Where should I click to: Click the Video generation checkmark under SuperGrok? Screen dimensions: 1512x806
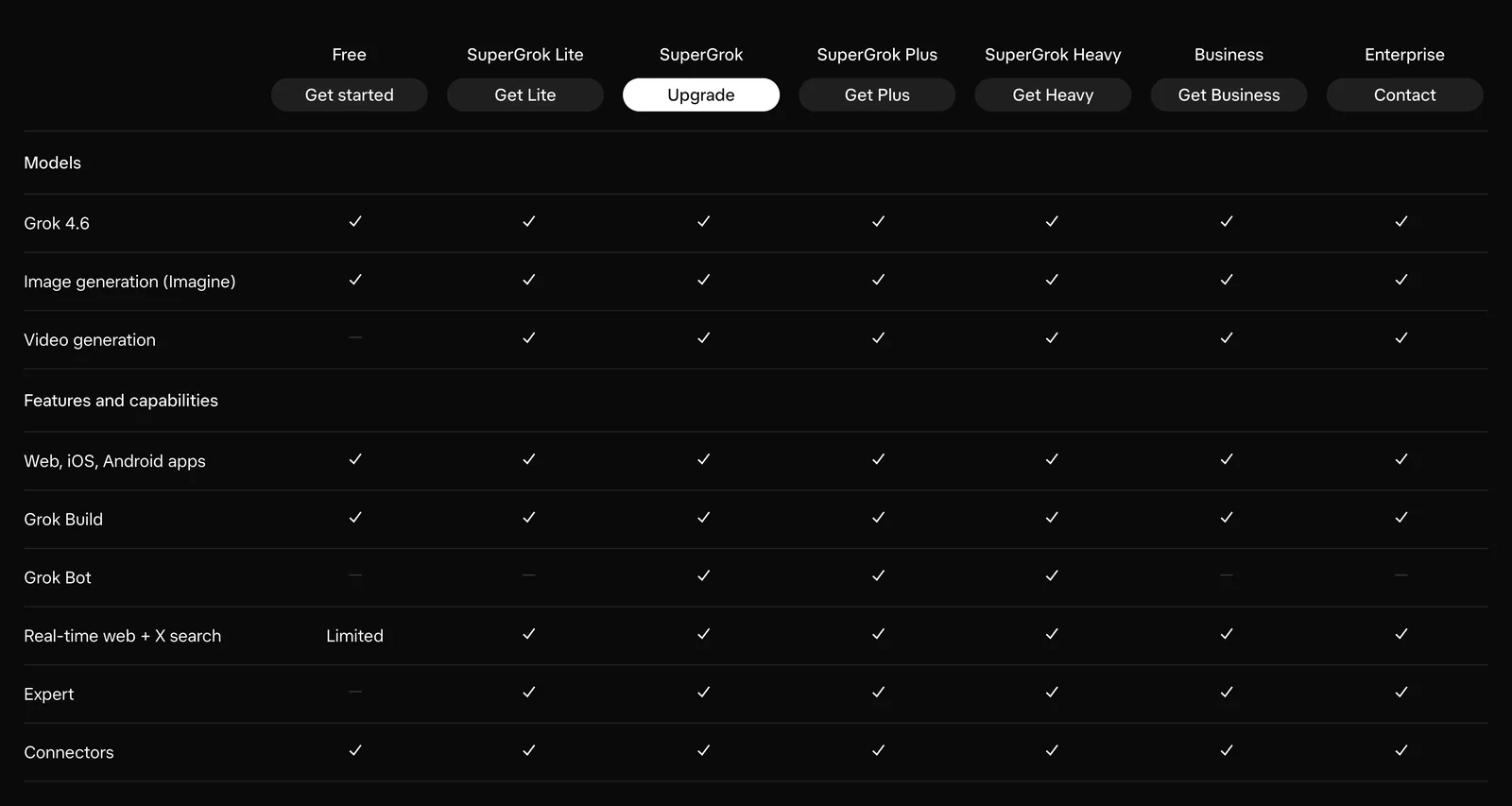click(x=703, y=337)
